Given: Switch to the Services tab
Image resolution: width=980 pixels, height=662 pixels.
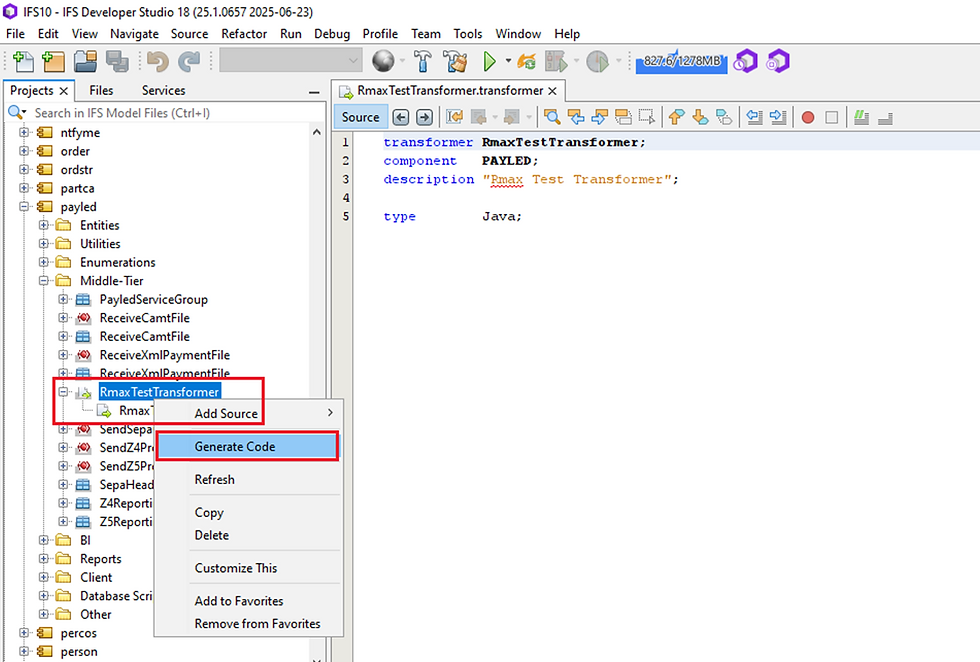Looking at the screenshot, I should click(x=163, y=91).
